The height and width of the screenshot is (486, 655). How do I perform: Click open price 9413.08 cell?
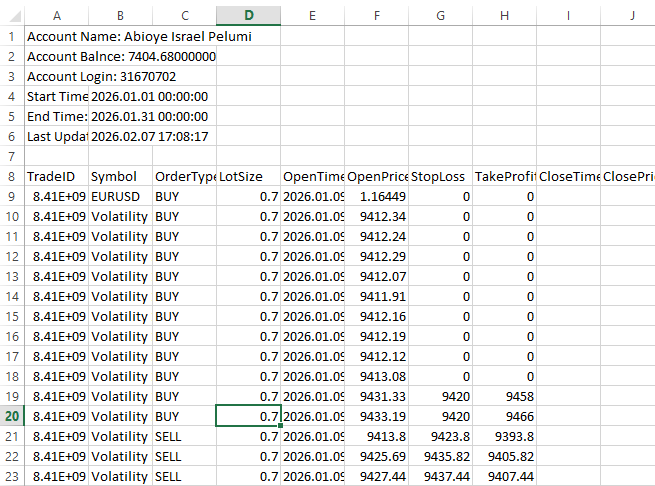coord(376,377)
